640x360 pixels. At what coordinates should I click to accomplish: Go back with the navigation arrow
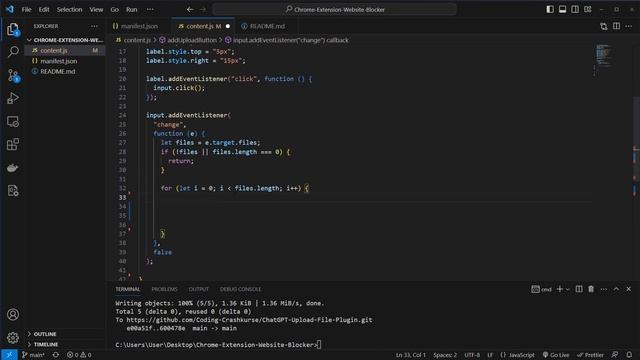[x=190, y=9]
